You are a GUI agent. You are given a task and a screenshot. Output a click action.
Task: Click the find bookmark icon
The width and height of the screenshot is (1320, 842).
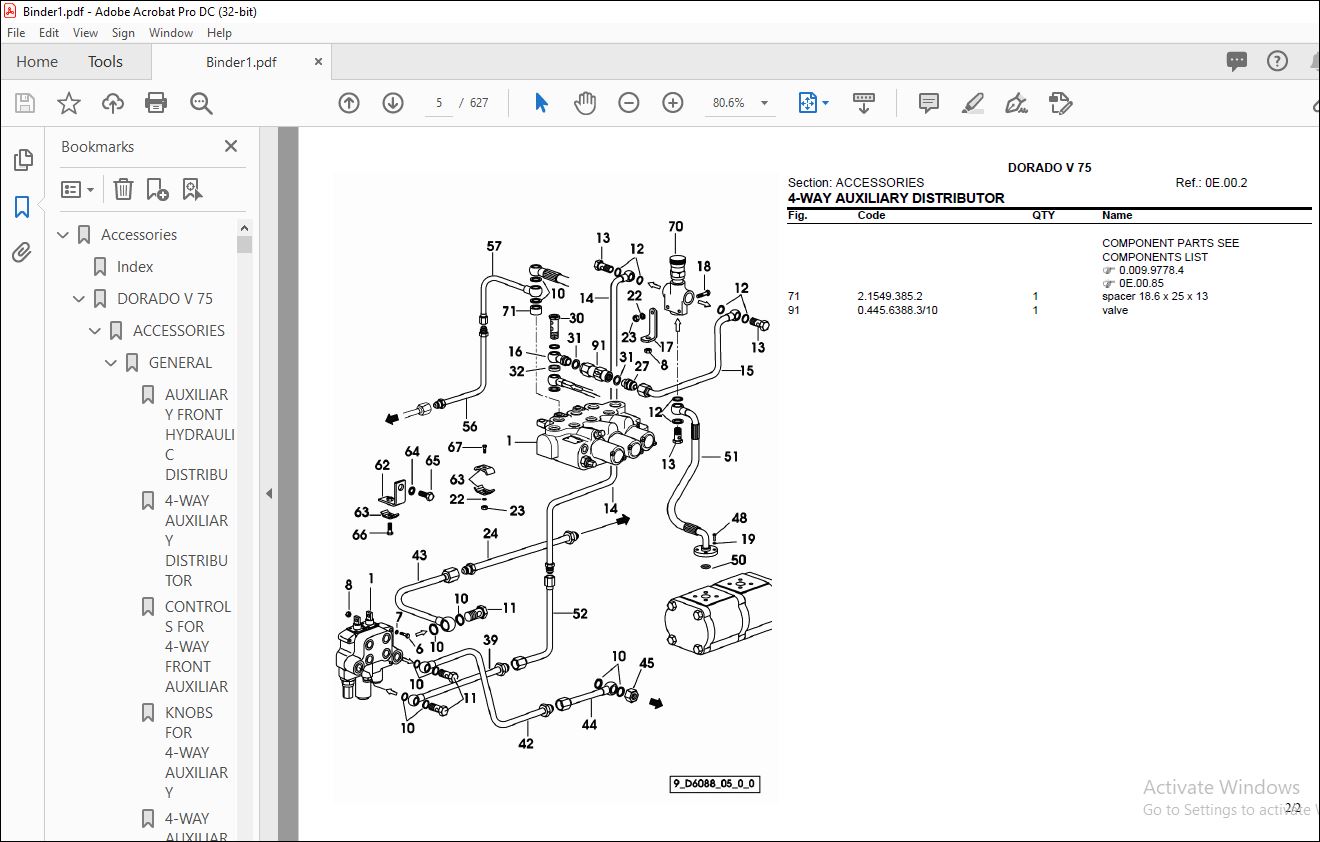[192, 189]
